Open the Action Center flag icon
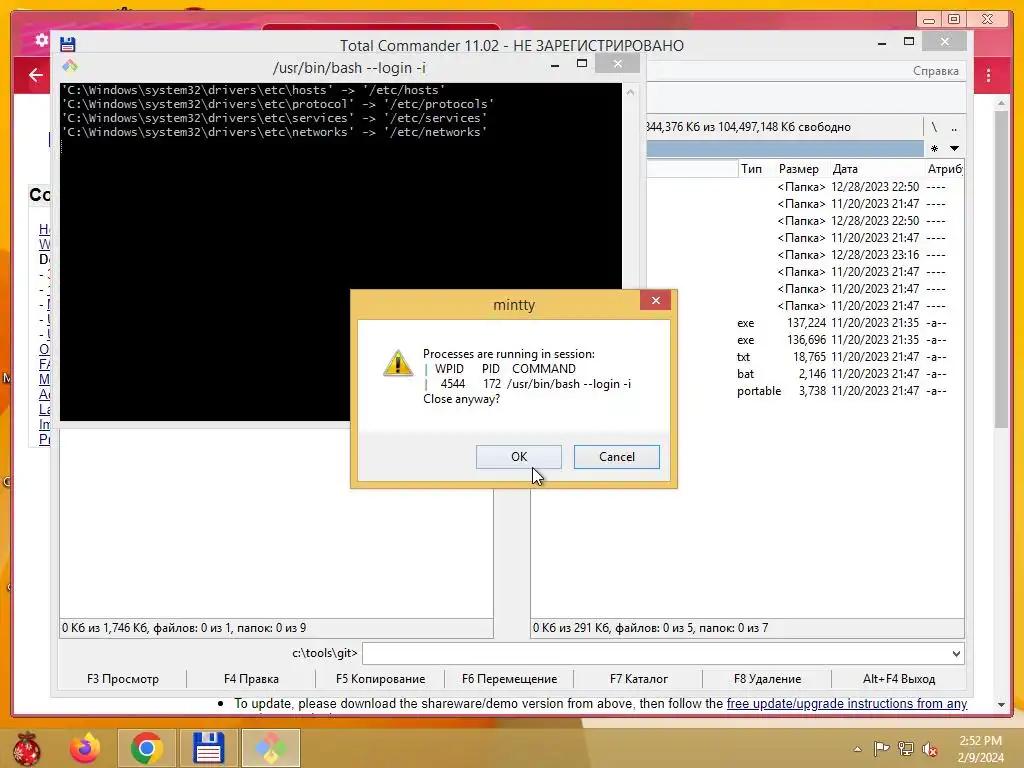 pyautogui.click(x=881, y=748)
